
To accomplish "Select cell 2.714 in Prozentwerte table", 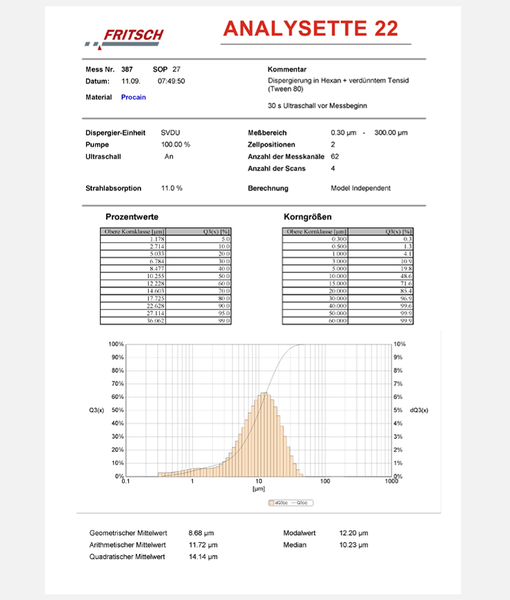I will click(133, 246).
